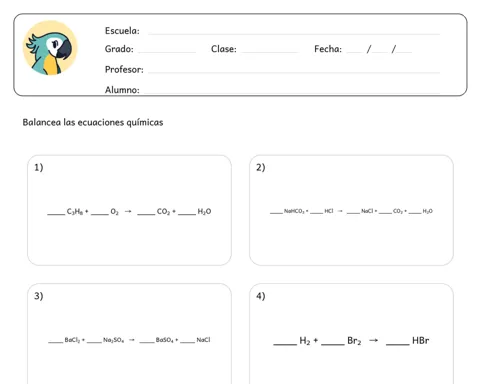Click the Alumno blank line
Image resolution: width=480 pixels, height=384 pixels.
click(292, 92)
